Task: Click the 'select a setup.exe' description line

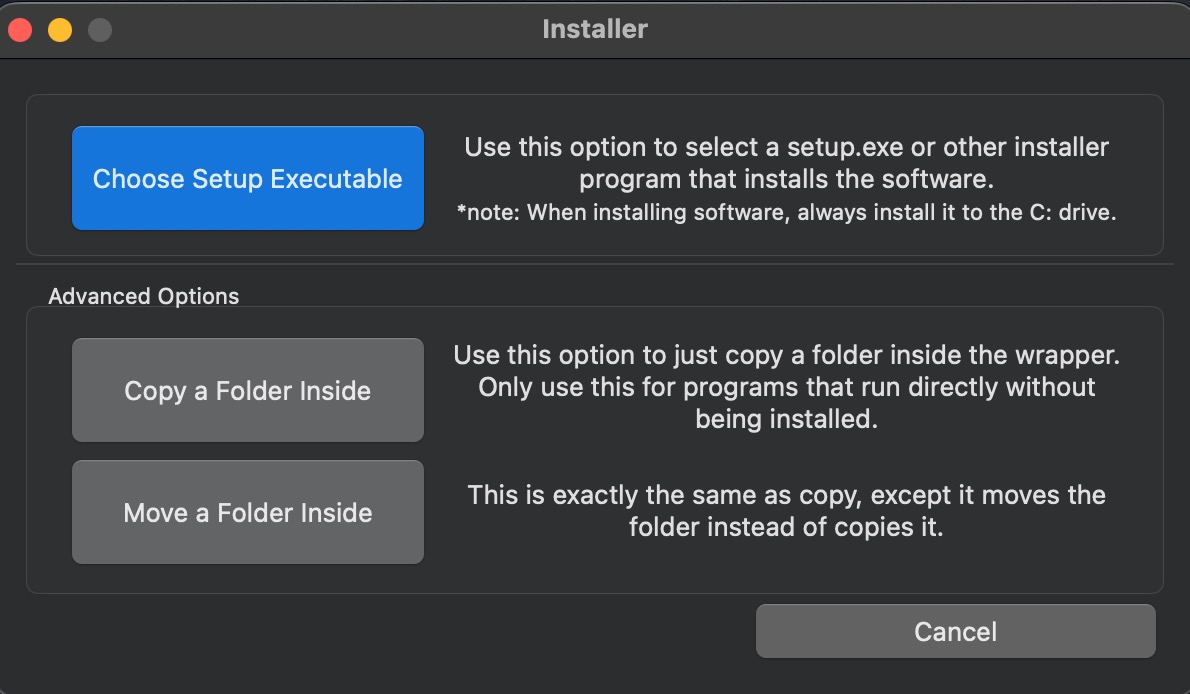Action: [x=786, y=147]
